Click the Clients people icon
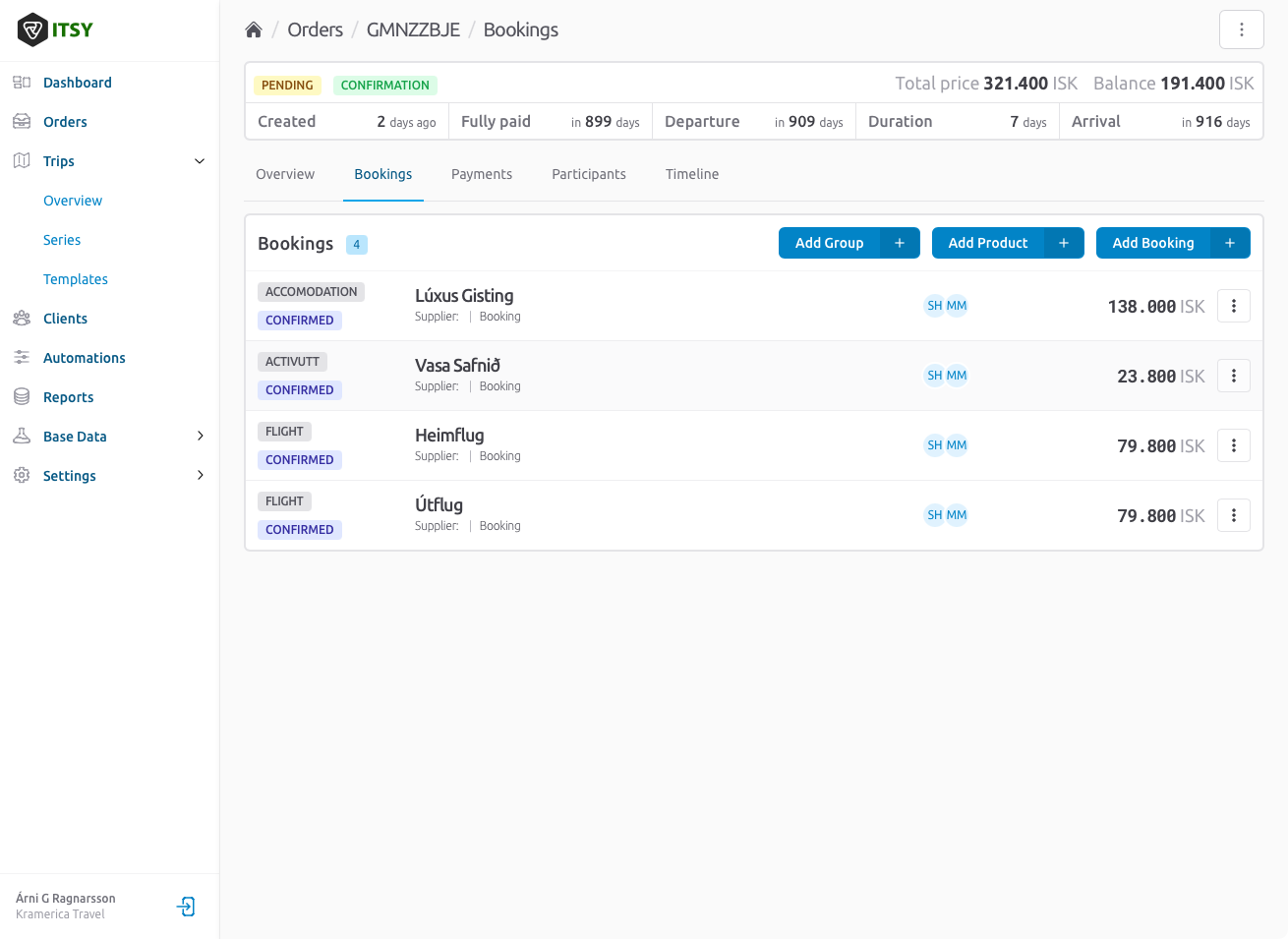This screenshot has width=1288, height=939. tap(22, 319)
